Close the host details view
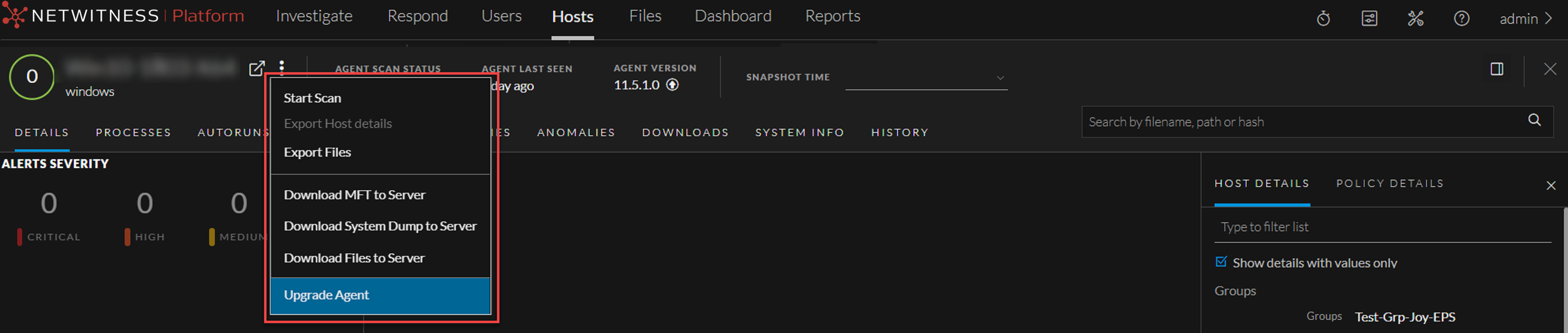This screenshot has width=1568, height=333. (x=1550, y=69)
